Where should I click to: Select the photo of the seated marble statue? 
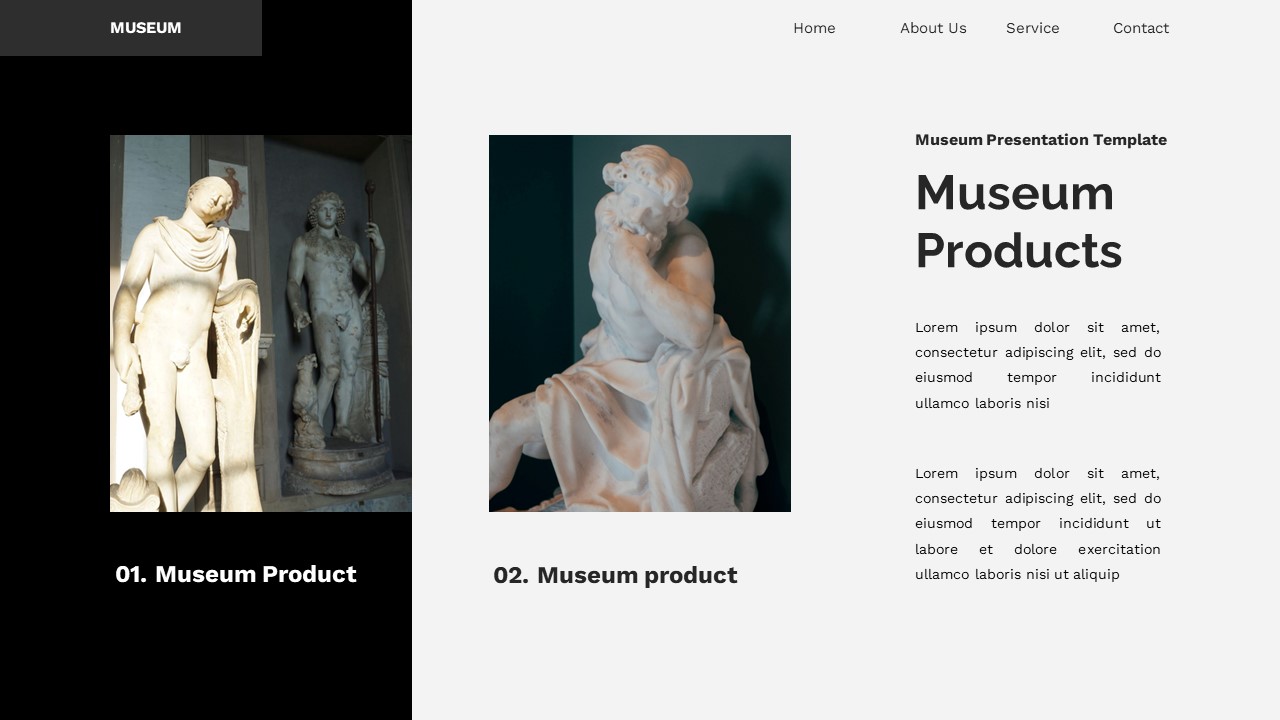pyautogui.click(x=639, y=322)
